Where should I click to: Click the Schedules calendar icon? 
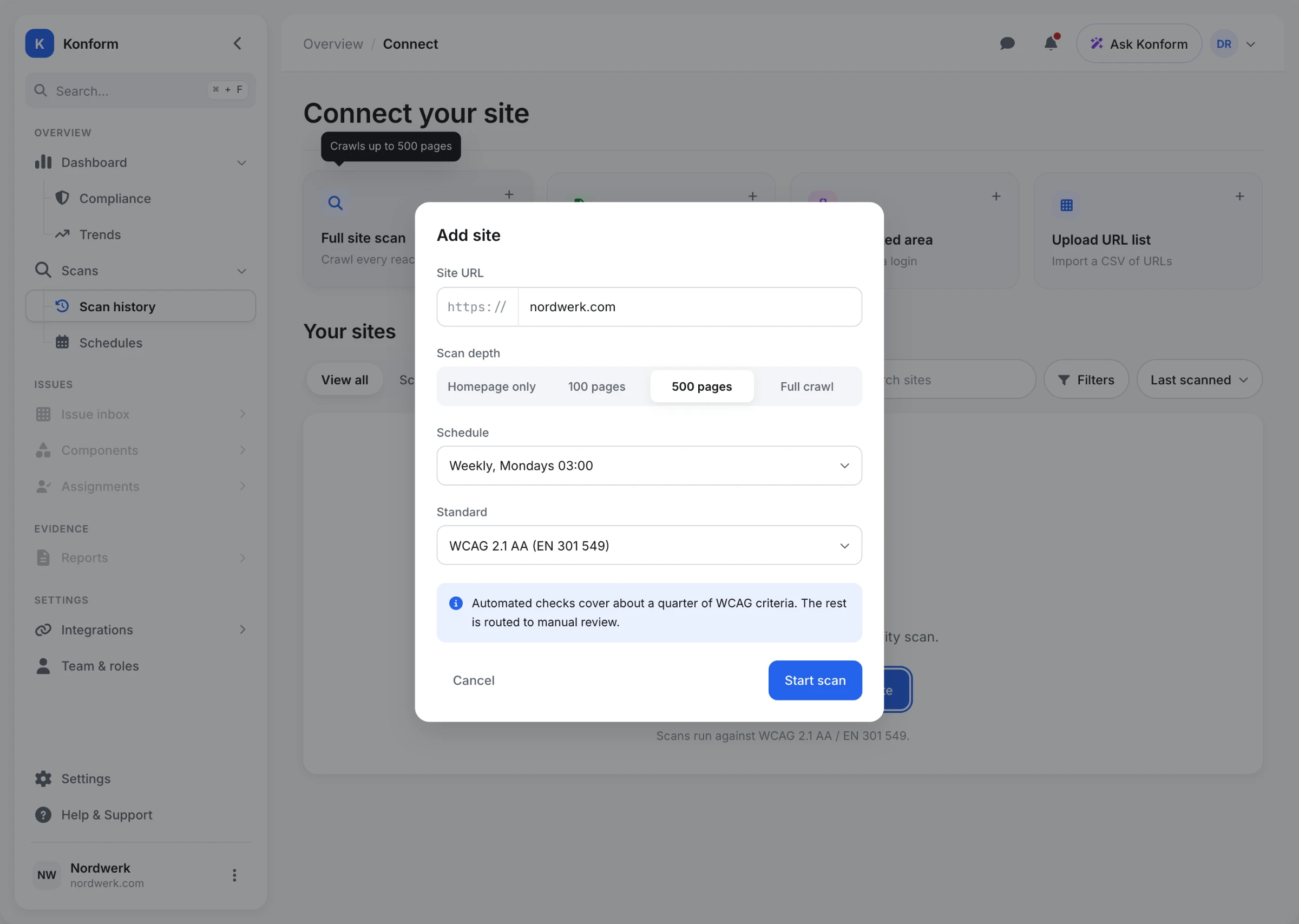coord(62,343)
